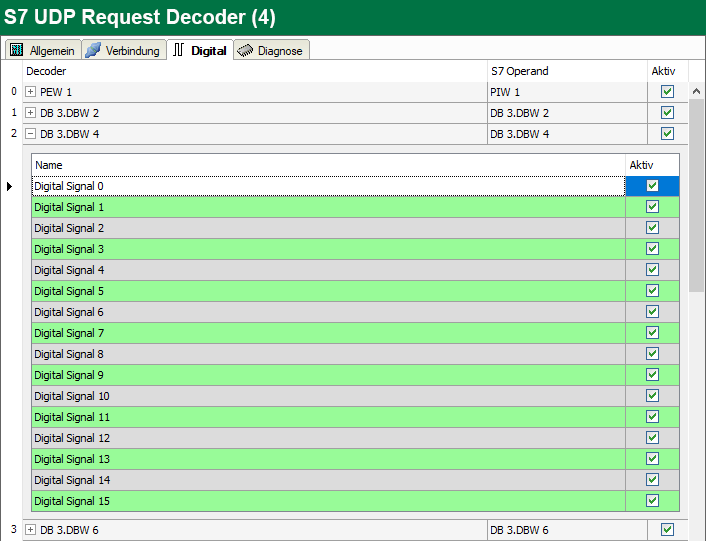The width and height of the screenshot is (706, 541).
Task: Open the Allgemein tab
Action: pos(43,50)
